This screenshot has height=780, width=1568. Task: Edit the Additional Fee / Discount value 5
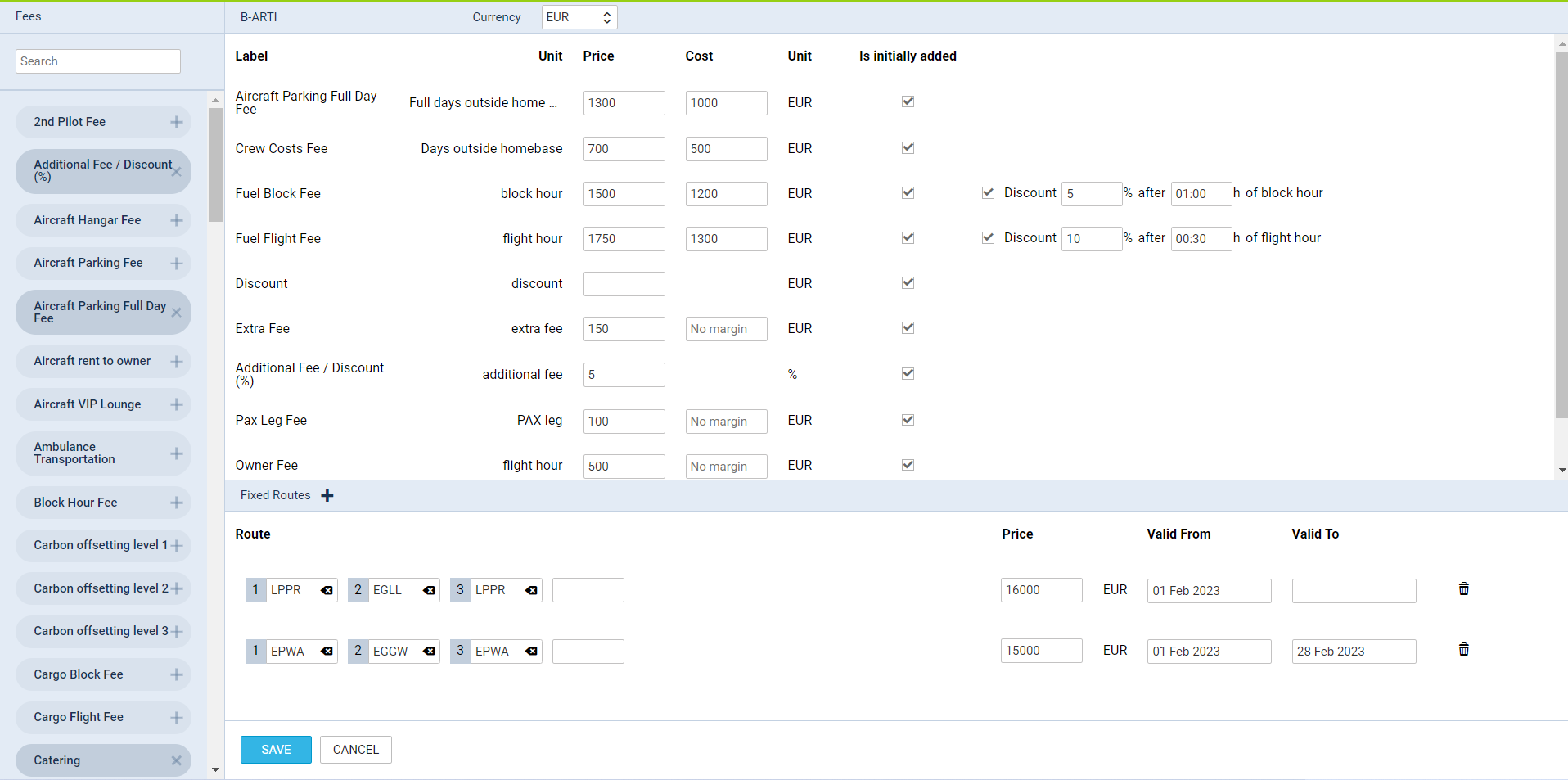[x=624, y=375]
